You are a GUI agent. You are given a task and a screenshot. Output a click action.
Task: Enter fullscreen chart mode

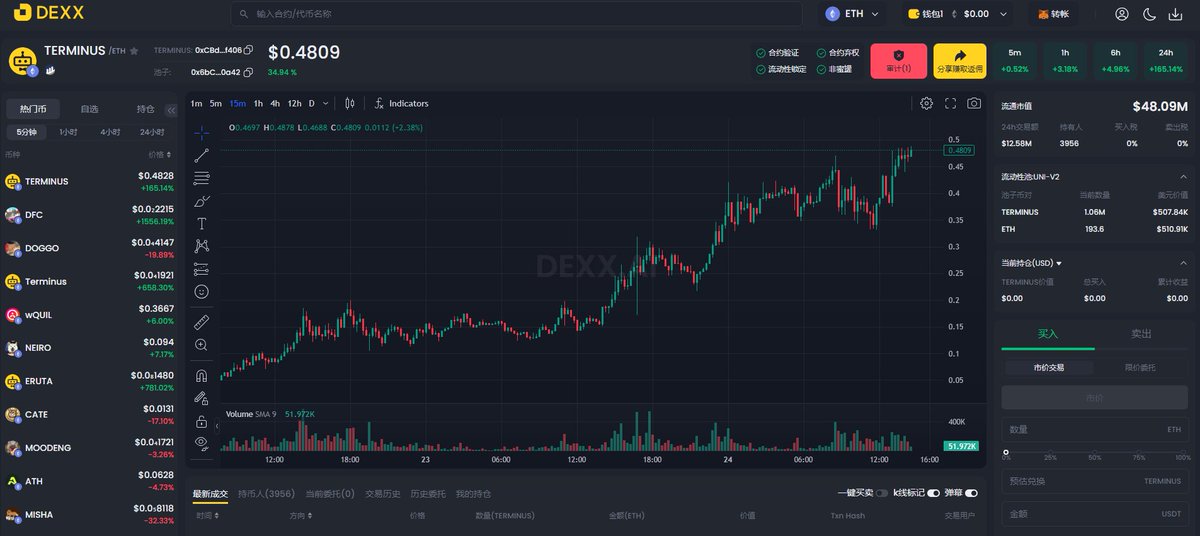950,103
